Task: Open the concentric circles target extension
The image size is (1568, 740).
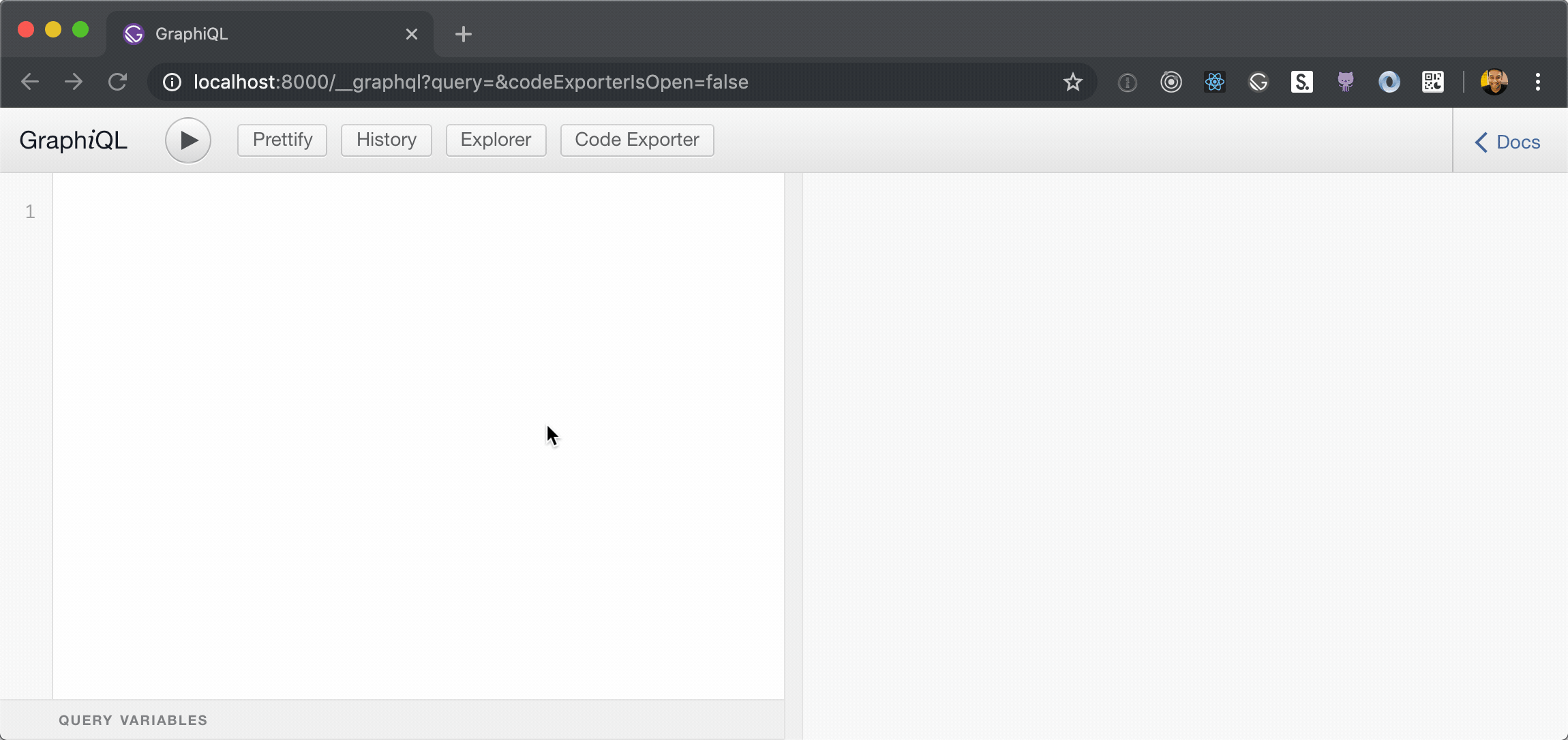Action: point(1171,82)
